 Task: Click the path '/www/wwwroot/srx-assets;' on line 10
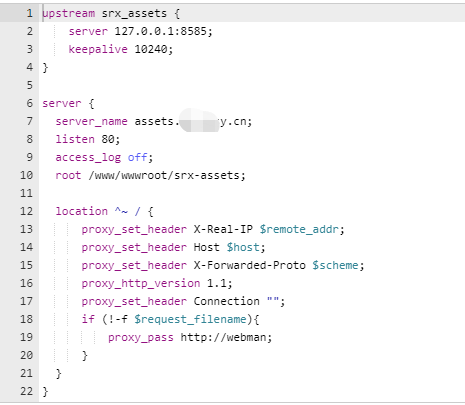pyautogui.click(x=167, y=175)
